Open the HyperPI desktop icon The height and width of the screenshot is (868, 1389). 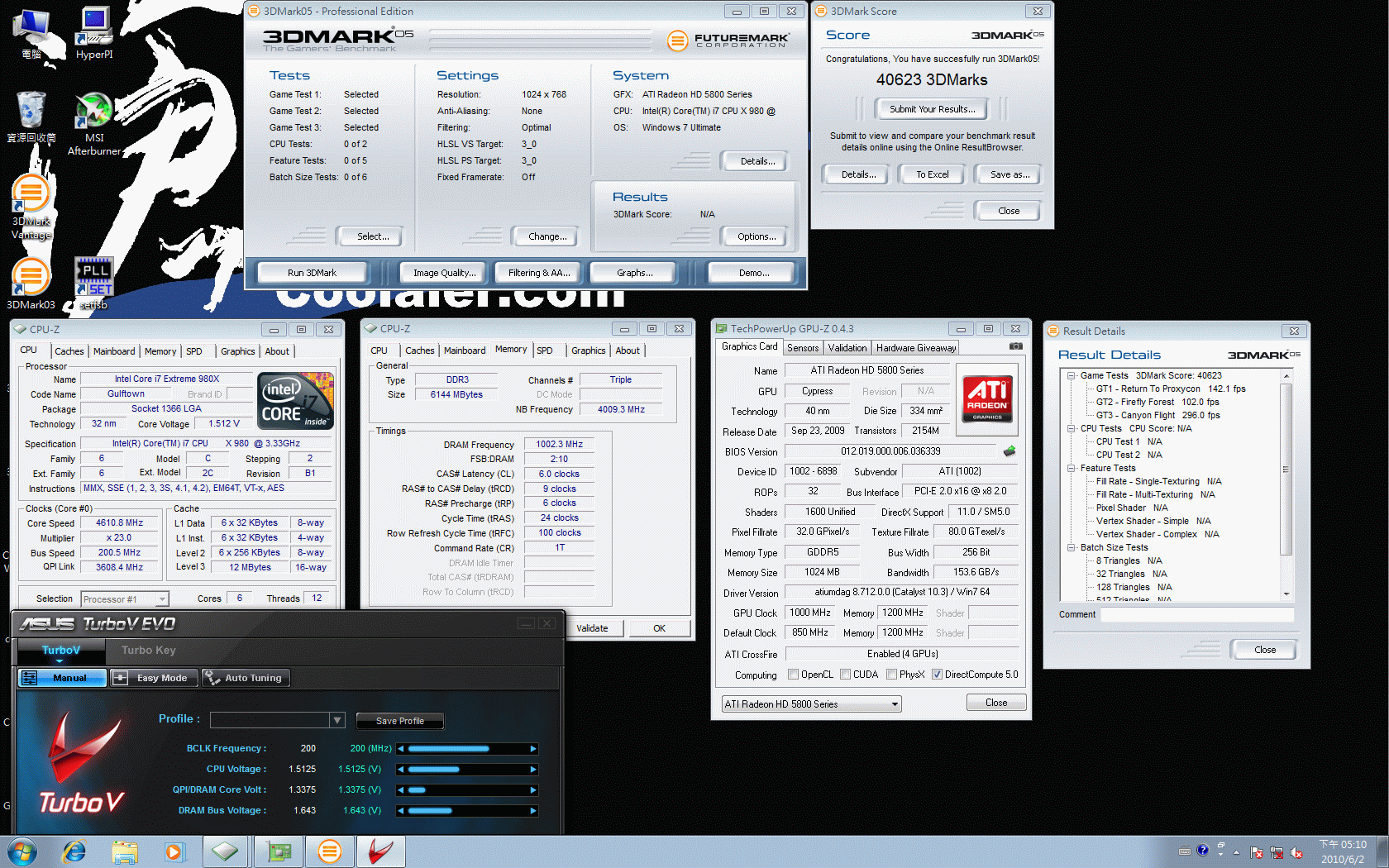tap(94, 33)
